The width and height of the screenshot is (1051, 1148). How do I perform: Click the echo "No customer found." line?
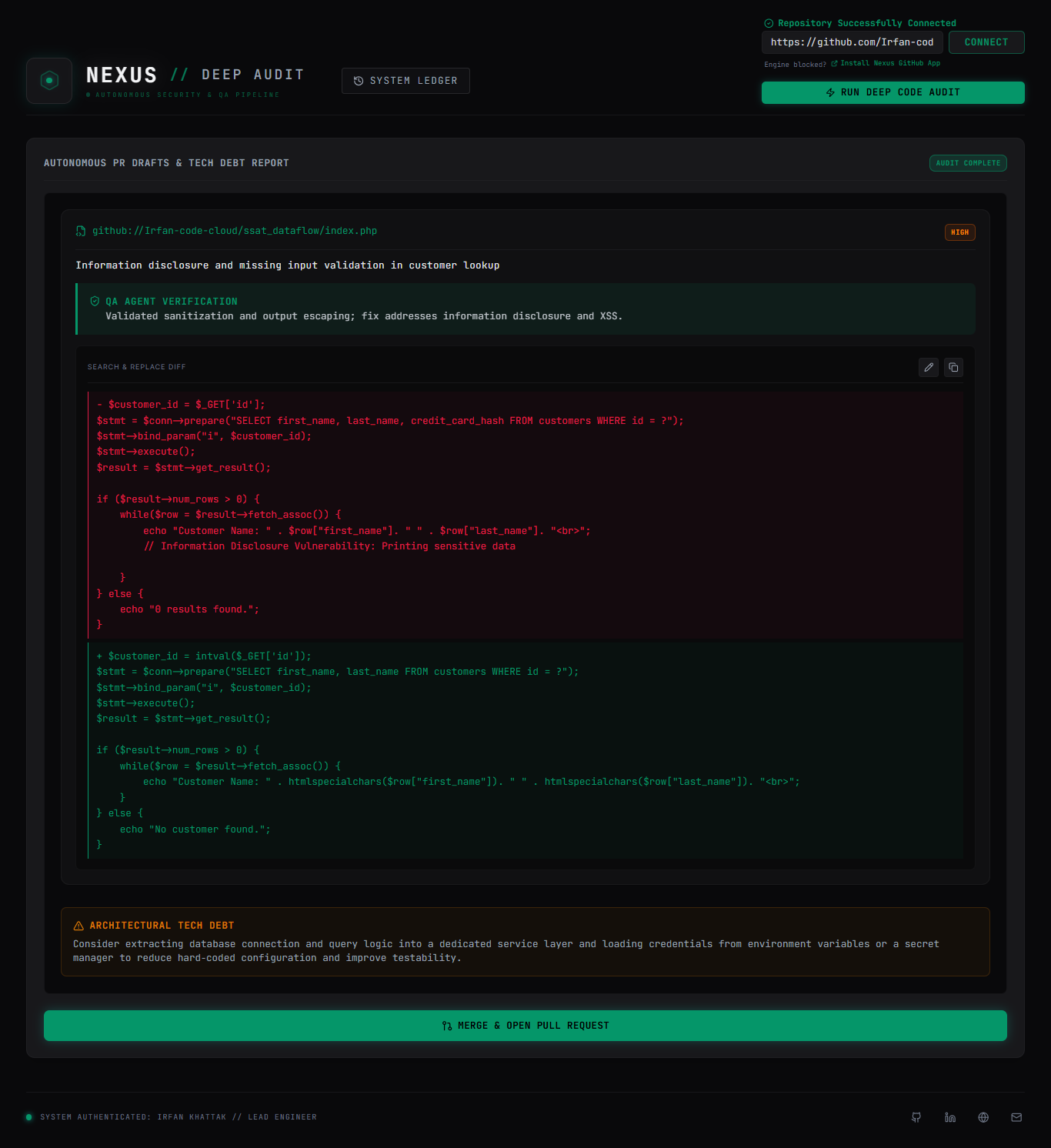[195, 829]
